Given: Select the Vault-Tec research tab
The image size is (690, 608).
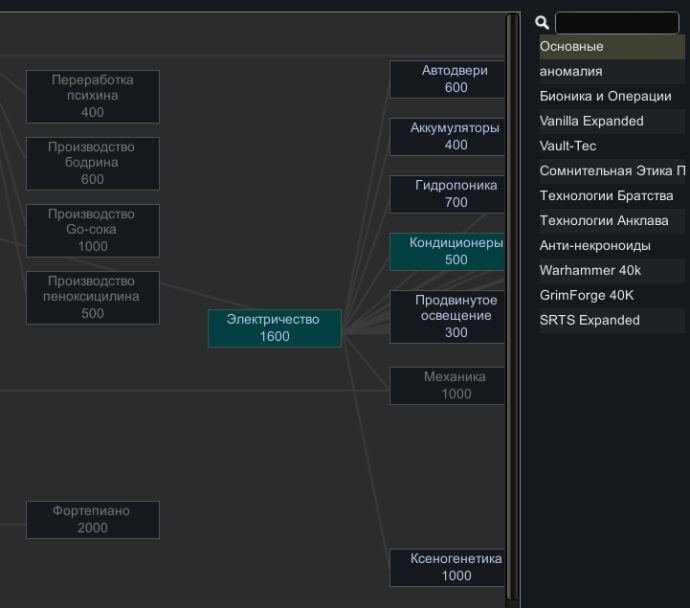Looking at the screenshot, I should click(x=612, y=146).
